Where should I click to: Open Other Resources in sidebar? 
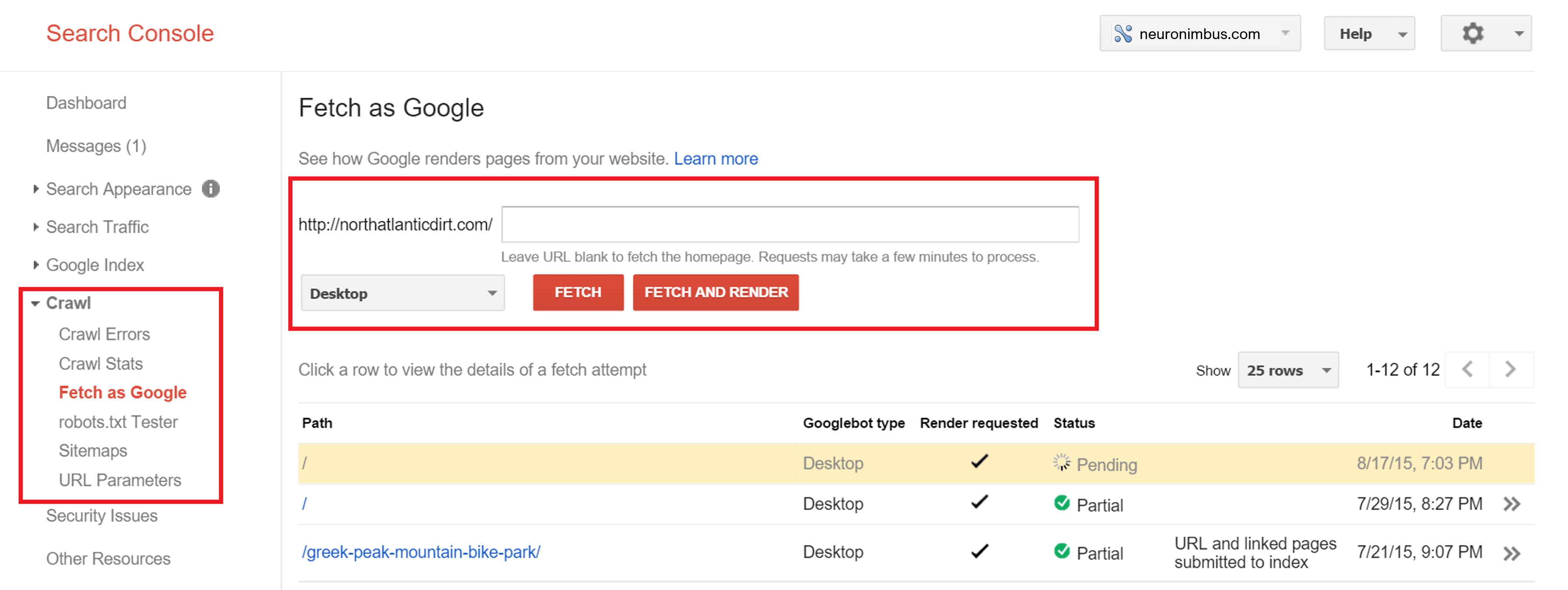pyautogui.click(x=108, y=558)
